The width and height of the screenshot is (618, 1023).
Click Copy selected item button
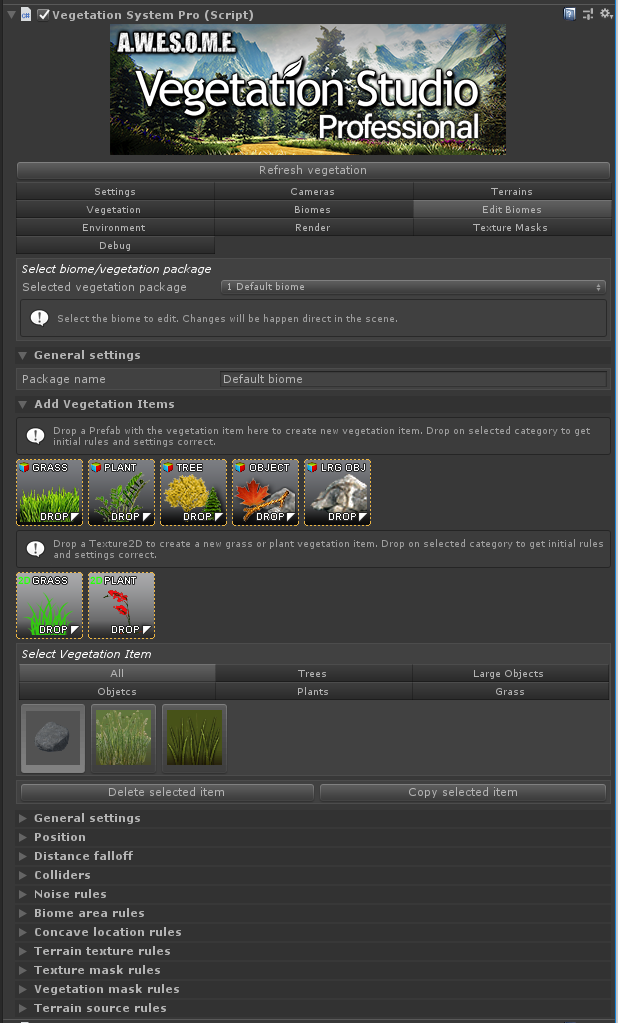(x=463, y=792)
